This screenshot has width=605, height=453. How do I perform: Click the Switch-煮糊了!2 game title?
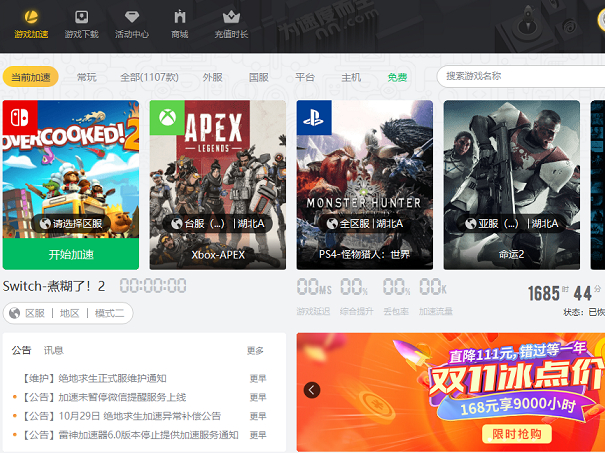[x=54, y=286]
